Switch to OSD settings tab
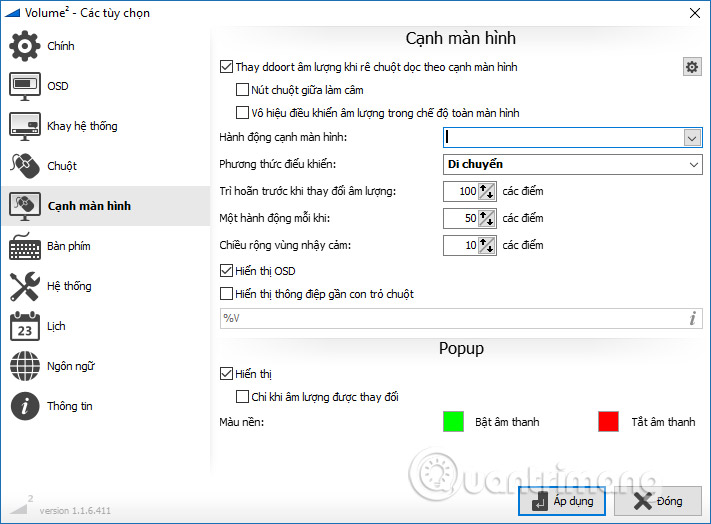Screen dimensions: 711x524 105,86
